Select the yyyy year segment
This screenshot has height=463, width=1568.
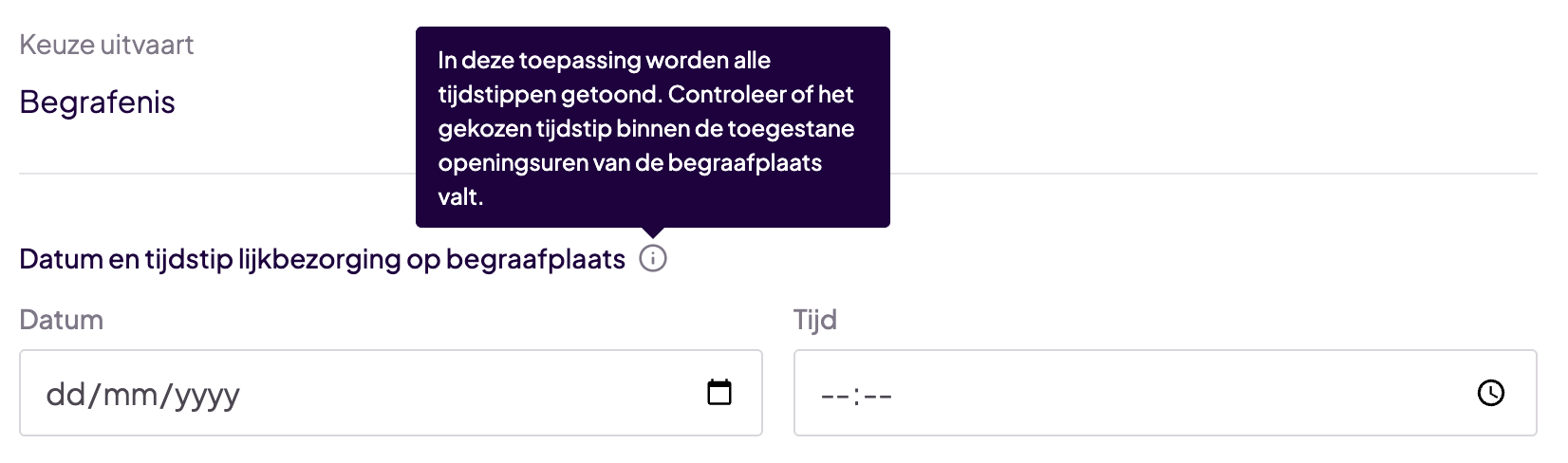point(206,394)
